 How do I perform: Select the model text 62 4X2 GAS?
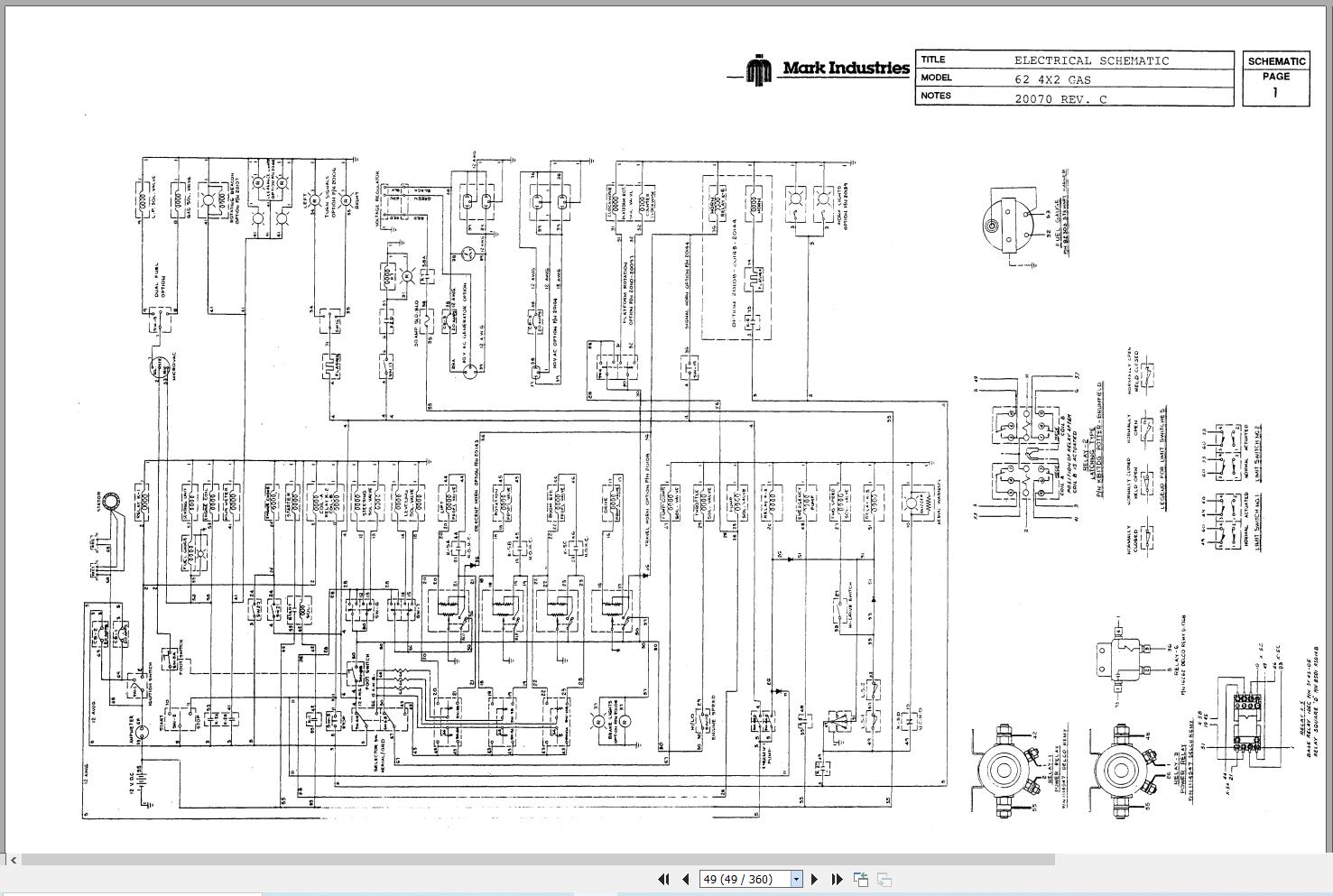click(x=1052, y=79)
